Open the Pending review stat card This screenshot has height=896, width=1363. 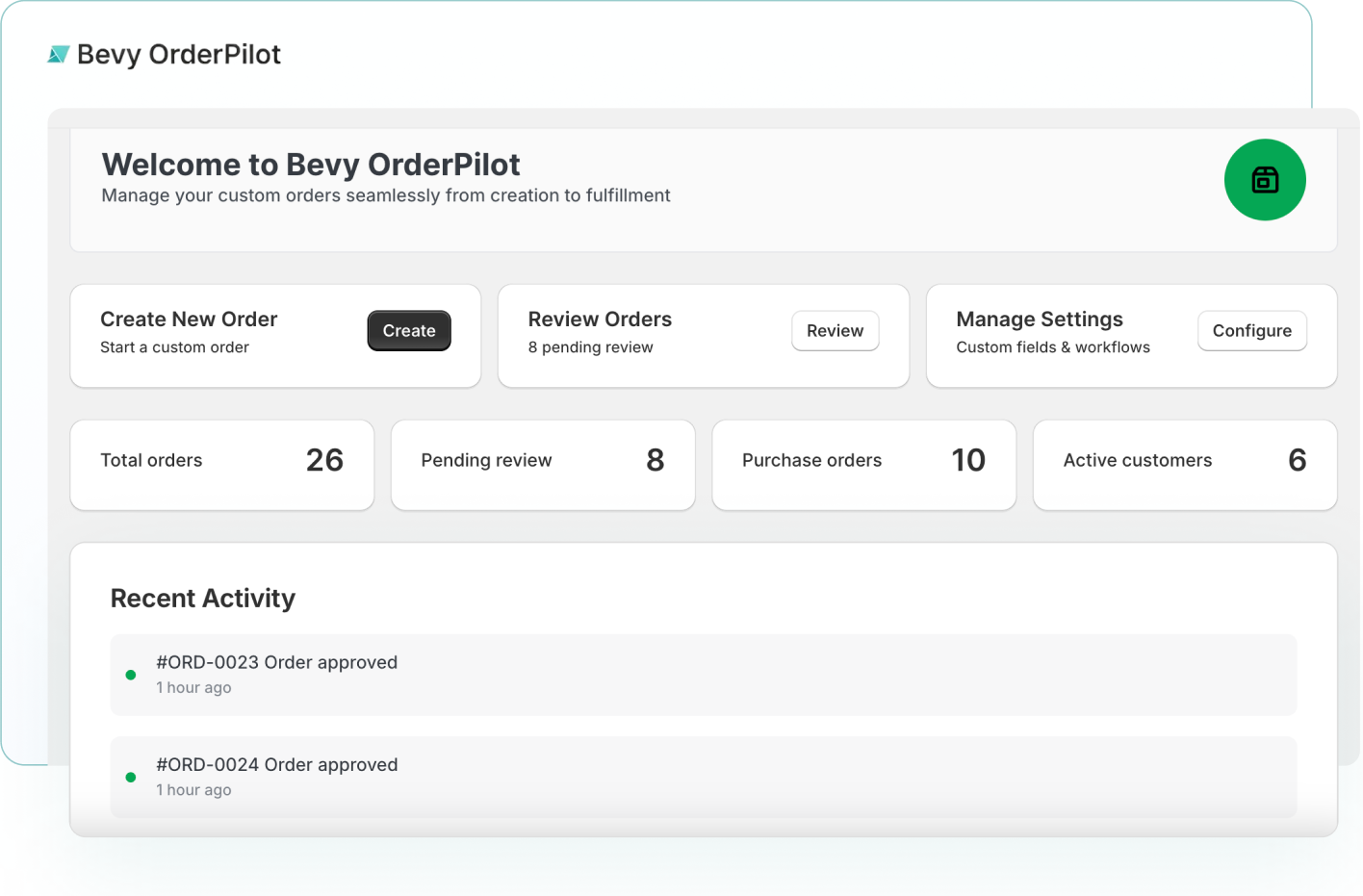point(543,465)
